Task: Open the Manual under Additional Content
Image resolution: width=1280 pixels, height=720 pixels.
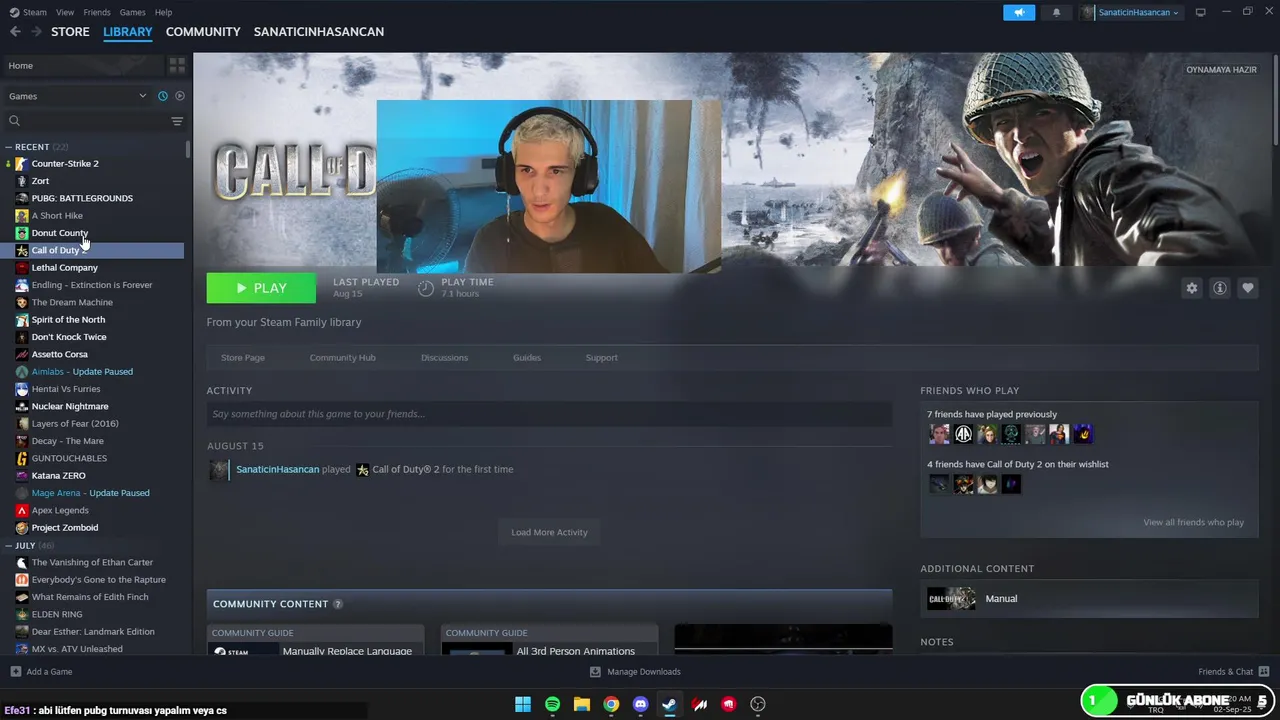Action: click(1088, 599)
